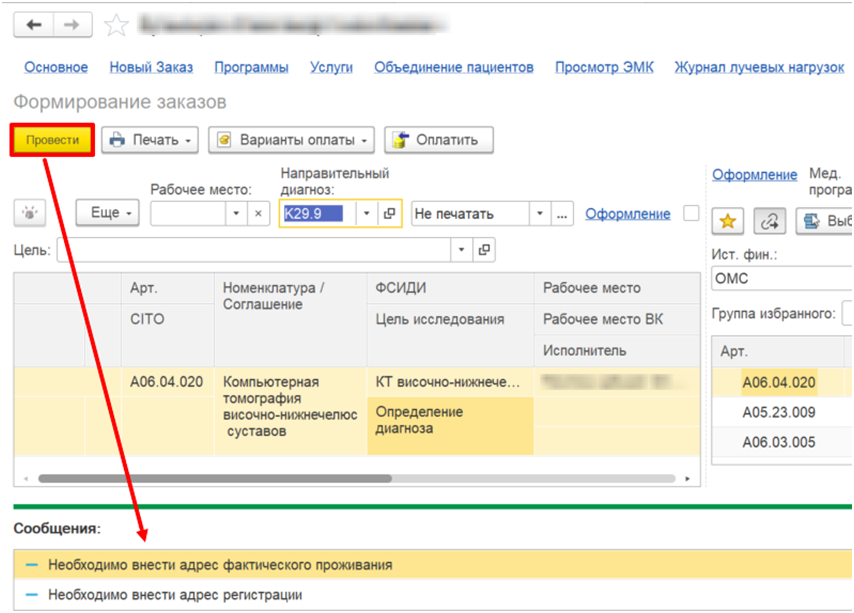Click the Оплатить button
This screenshot has height=613, width=854.
click(x=438, y=140)
